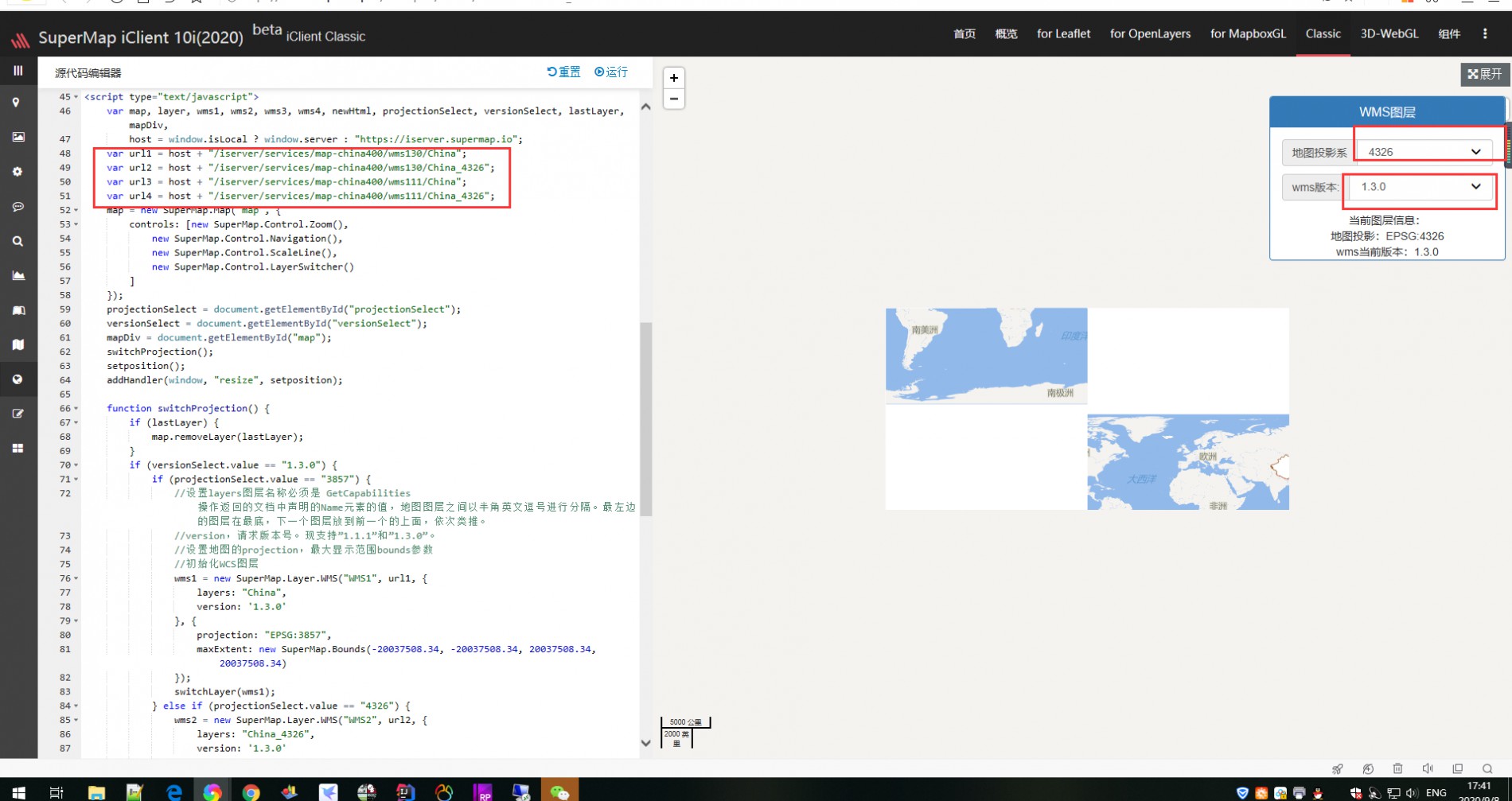Open the map projection dropdown showing 4326
1512x801 pixels.
(1424, 151)
